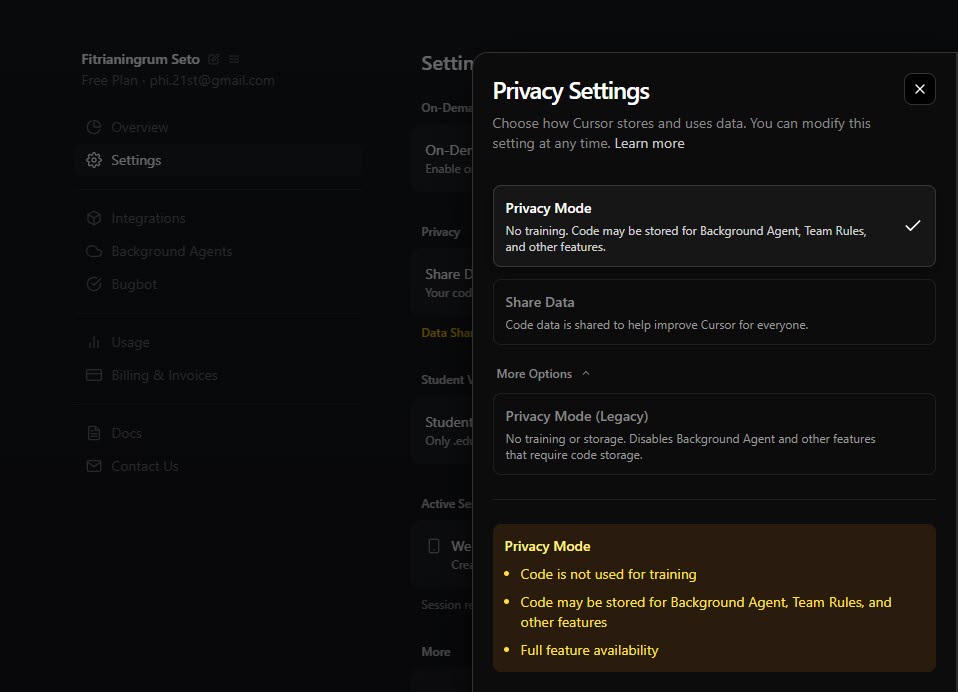Open the Bugbot sidebar entry
Image resolution: width=958 pixels, height=692 pixels.
[132, 284]
